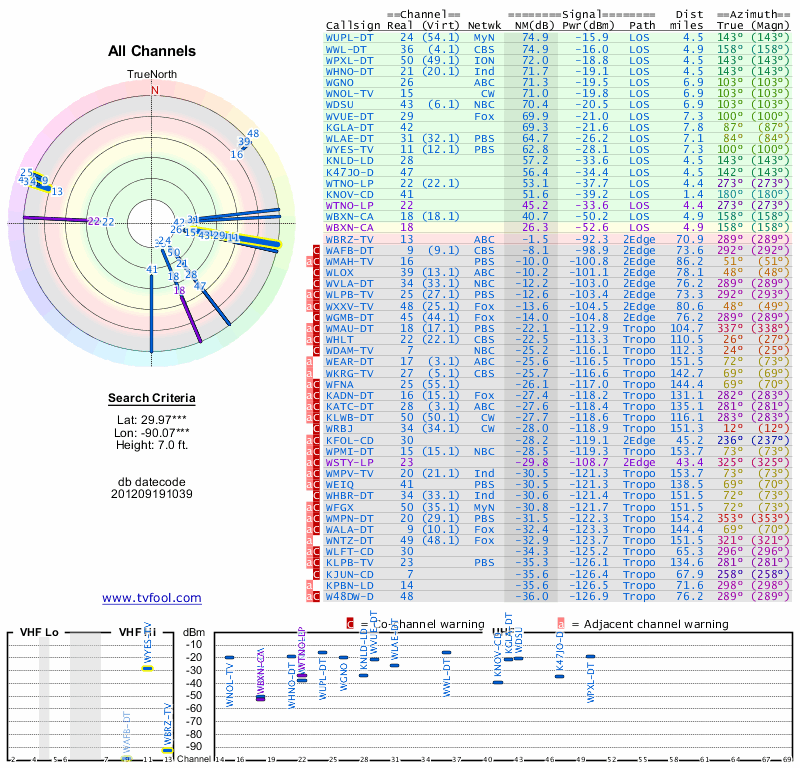Click the channel 47 label on the radar plot
This screenshot has height=768, width=800.
coord(199,286)
